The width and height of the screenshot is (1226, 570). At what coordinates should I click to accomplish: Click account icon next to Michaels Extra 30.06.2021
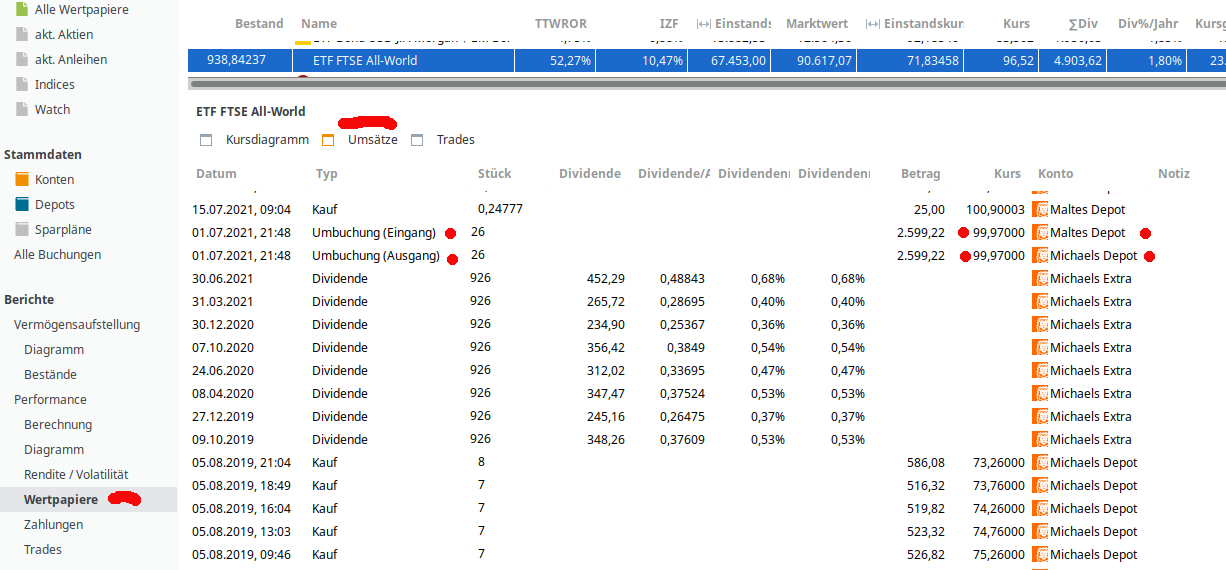[1040, 278]
